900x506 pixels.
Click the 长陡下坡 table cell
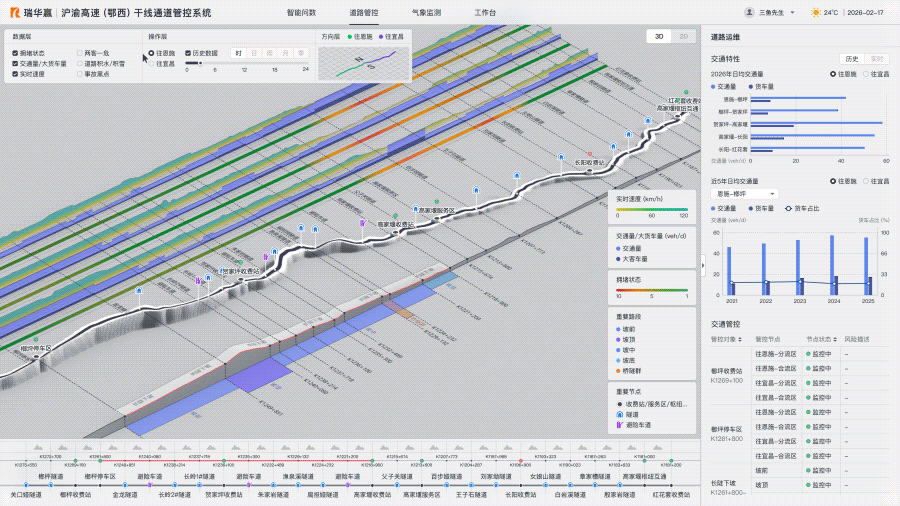click(728, 488)
